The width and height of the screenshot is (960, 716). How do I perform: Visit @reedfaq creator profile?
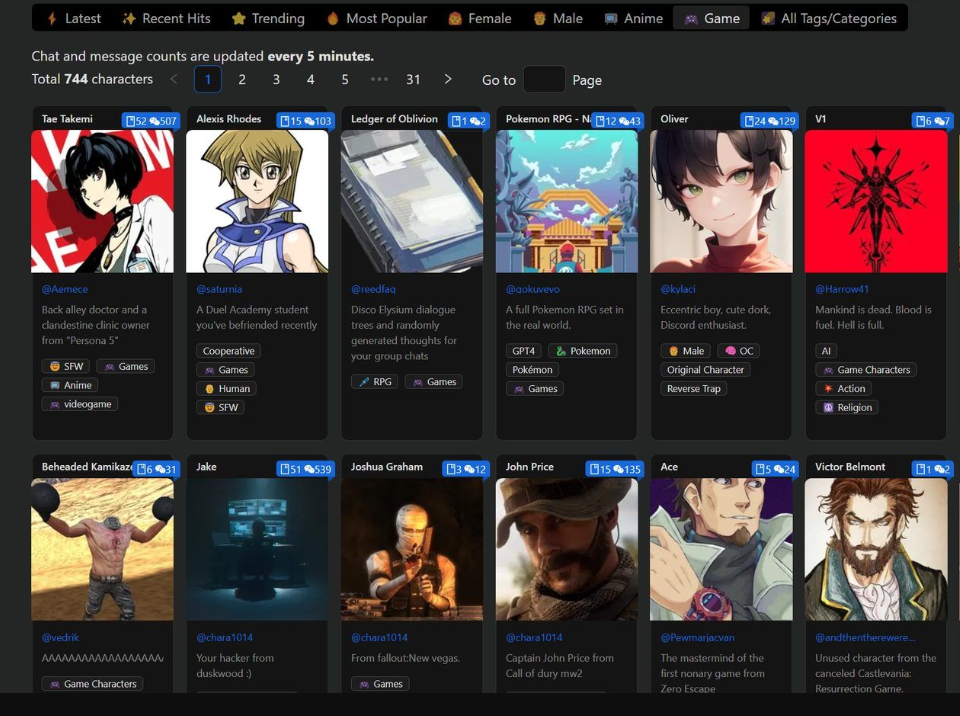pos(373,289)
